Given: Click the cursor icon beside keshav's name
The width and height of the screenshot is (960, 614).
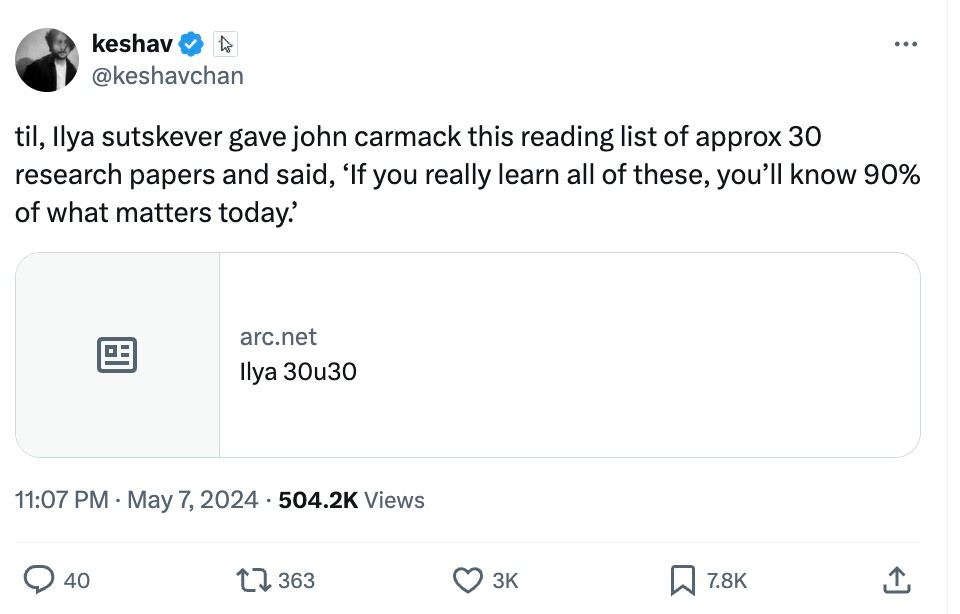Looking at the screenshot, I should click(226, 43).
